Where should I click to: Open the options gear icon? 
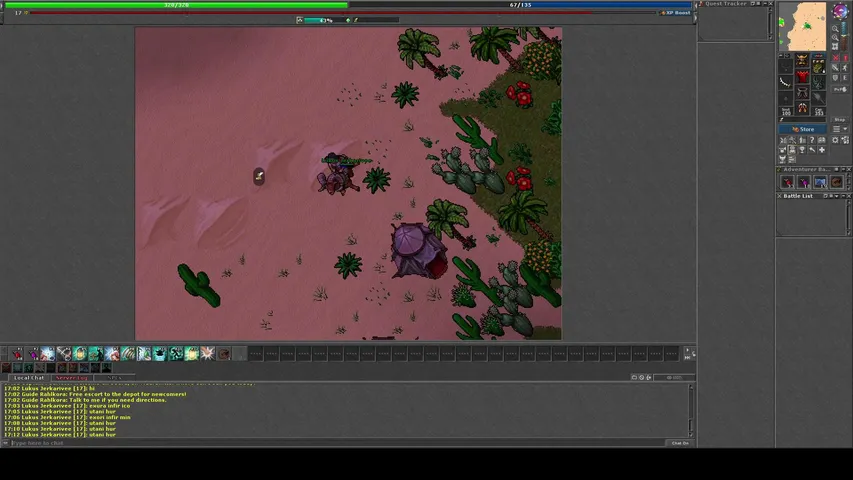[835, 140]
